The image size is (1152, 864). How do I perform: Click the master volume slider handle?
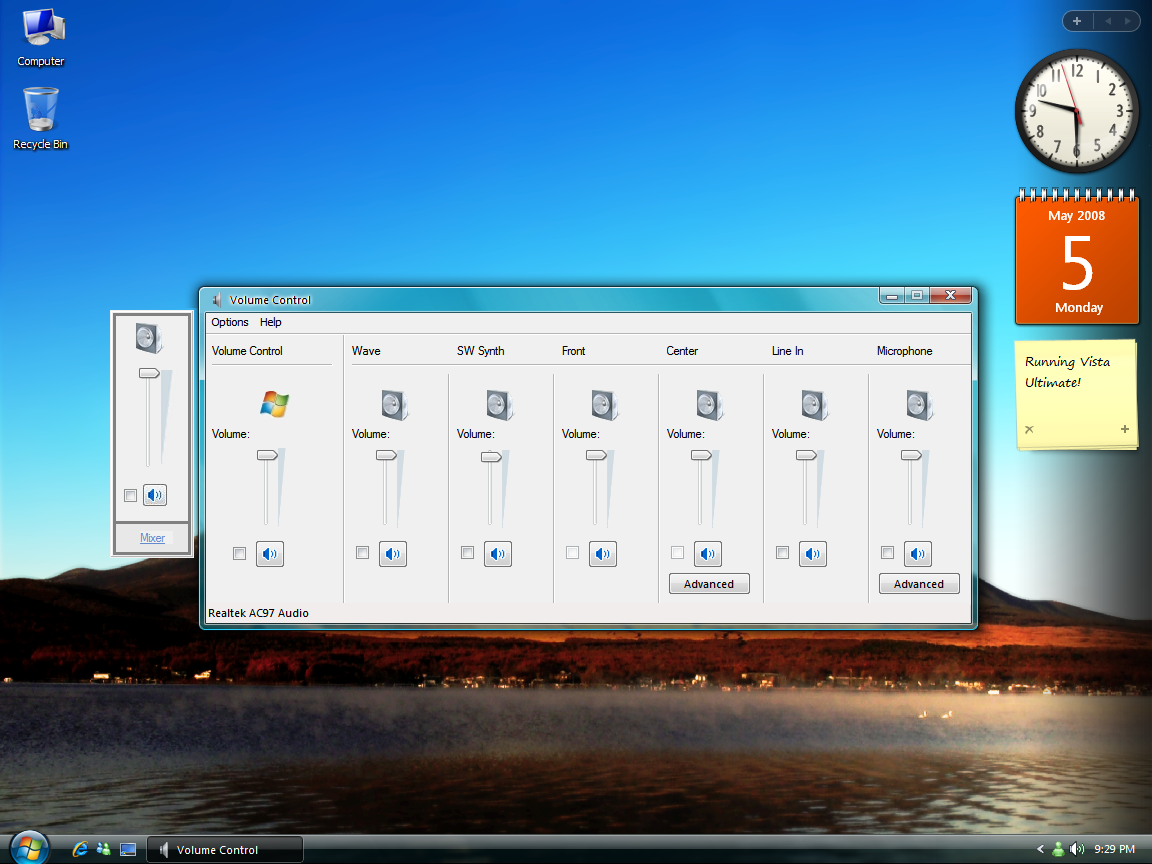coord(269,454)
